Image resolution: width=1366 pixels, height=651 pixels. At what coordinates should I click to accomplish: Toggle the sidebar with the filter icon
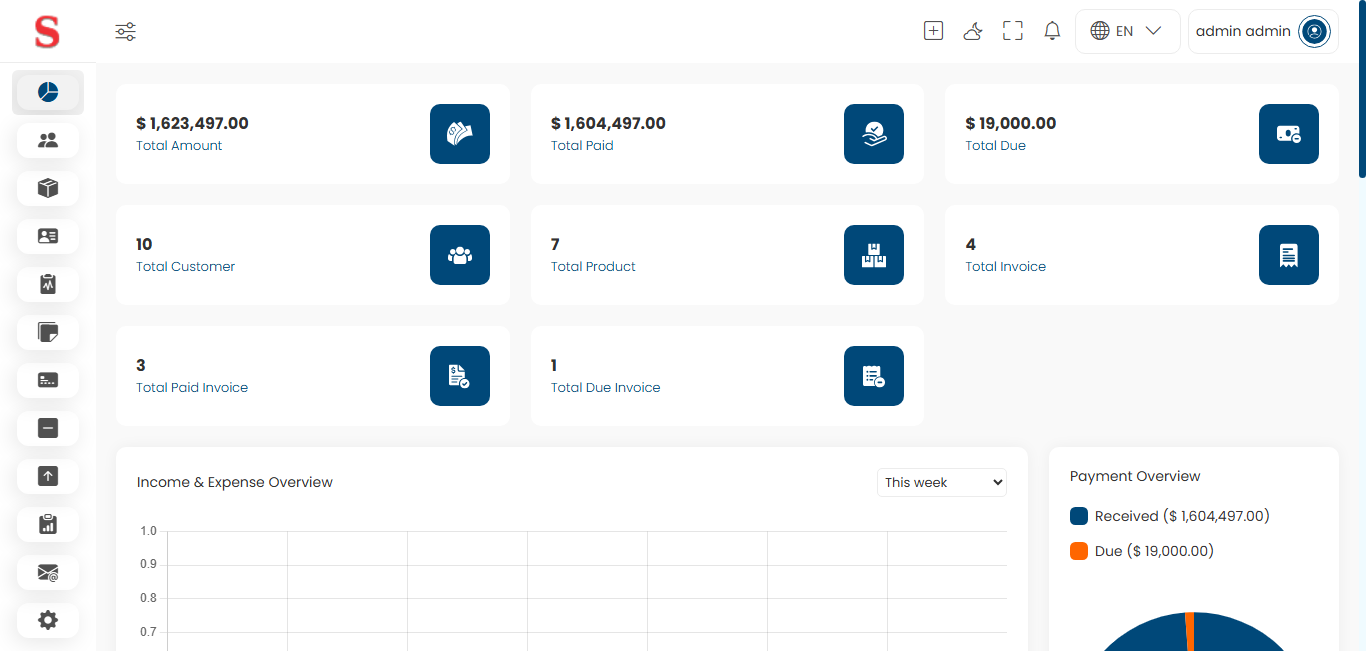point(124,31)
